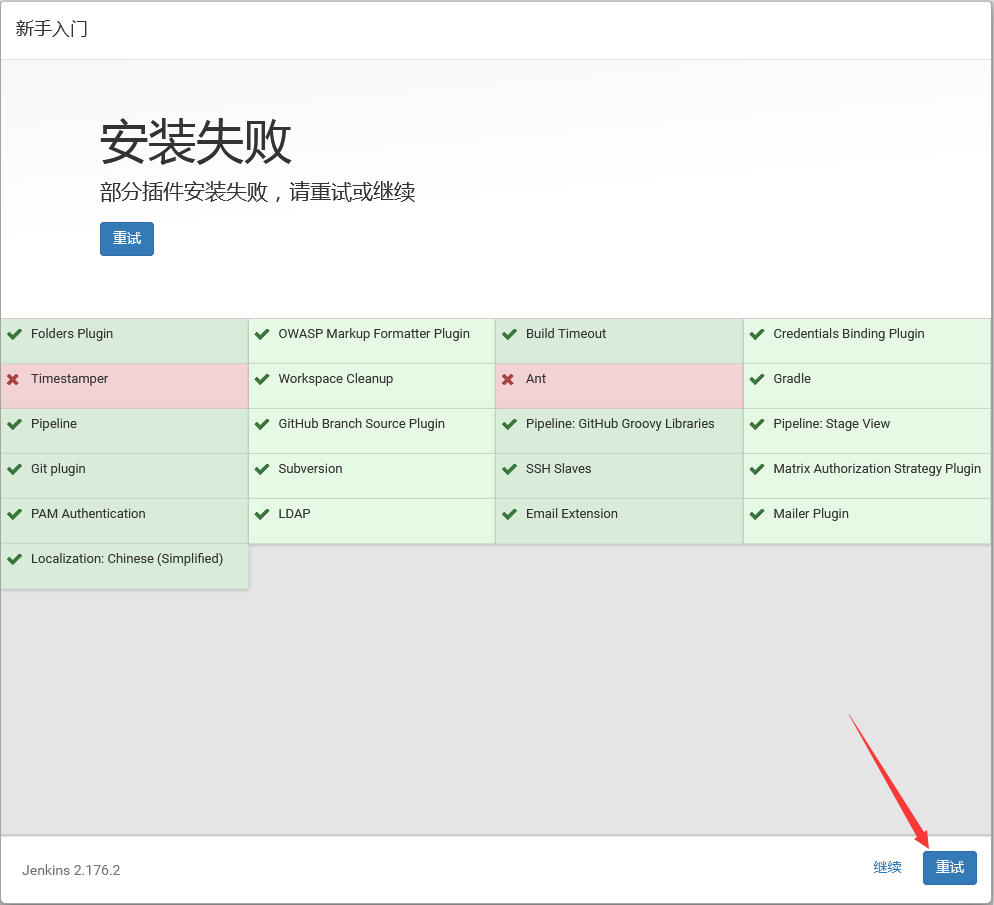Click the check icon beside Gradle
The image size is (994, 905).
pos(757,379)
